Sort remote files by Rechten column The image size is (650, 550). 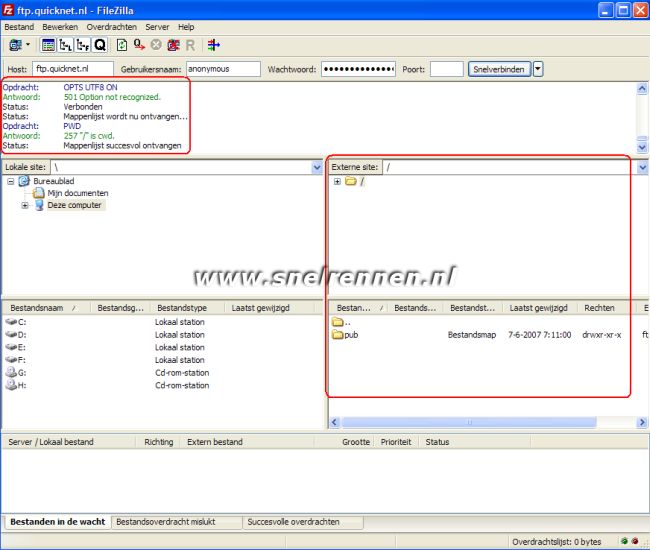coord(607,308)
